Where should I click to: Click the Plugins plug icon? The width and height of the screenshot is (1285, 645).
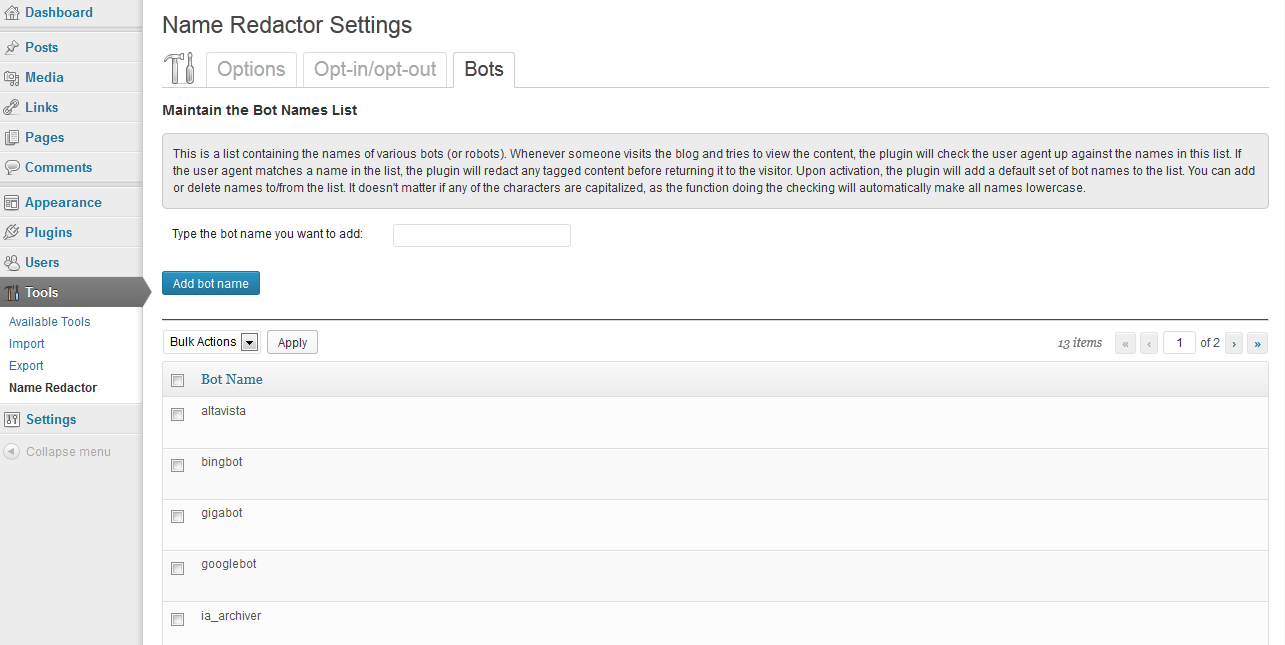[12, 232]
